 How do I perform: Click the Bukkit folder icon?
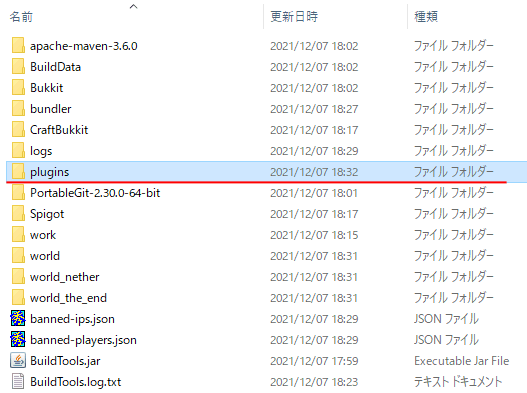pyautogui.click(x=18, y=87)
